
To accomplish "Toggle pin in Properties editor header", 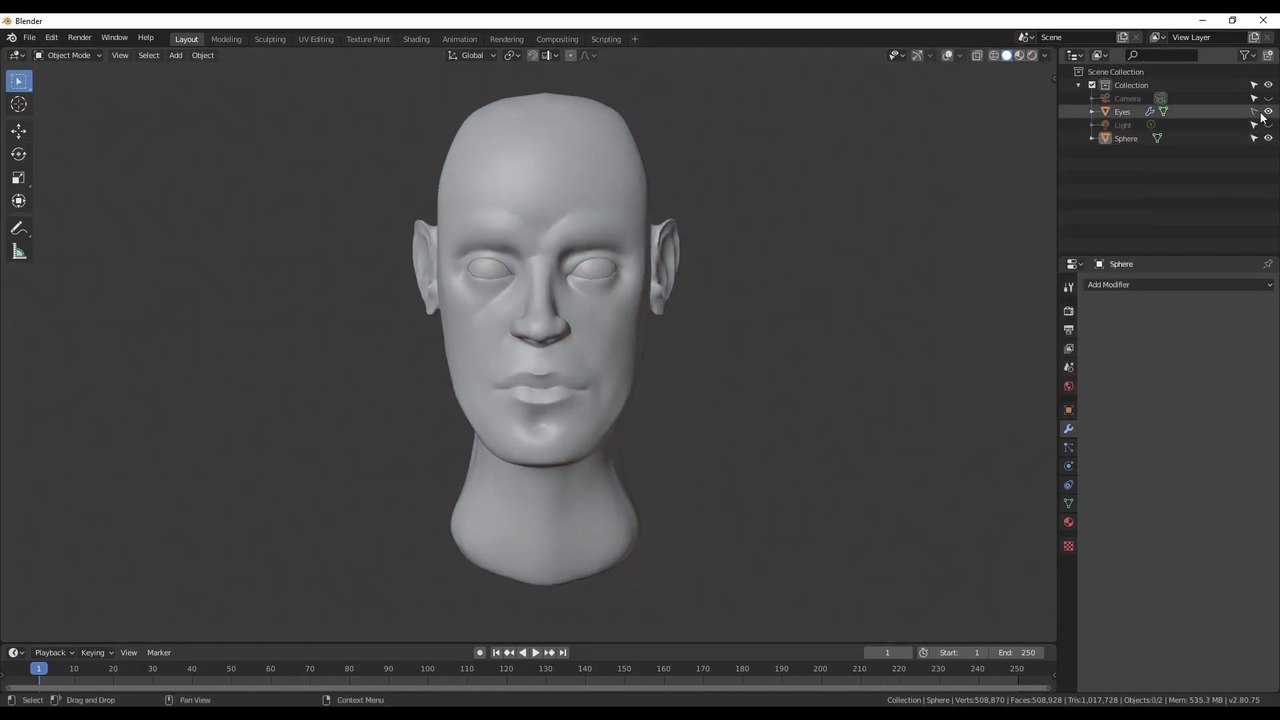I will [1268, 264].
